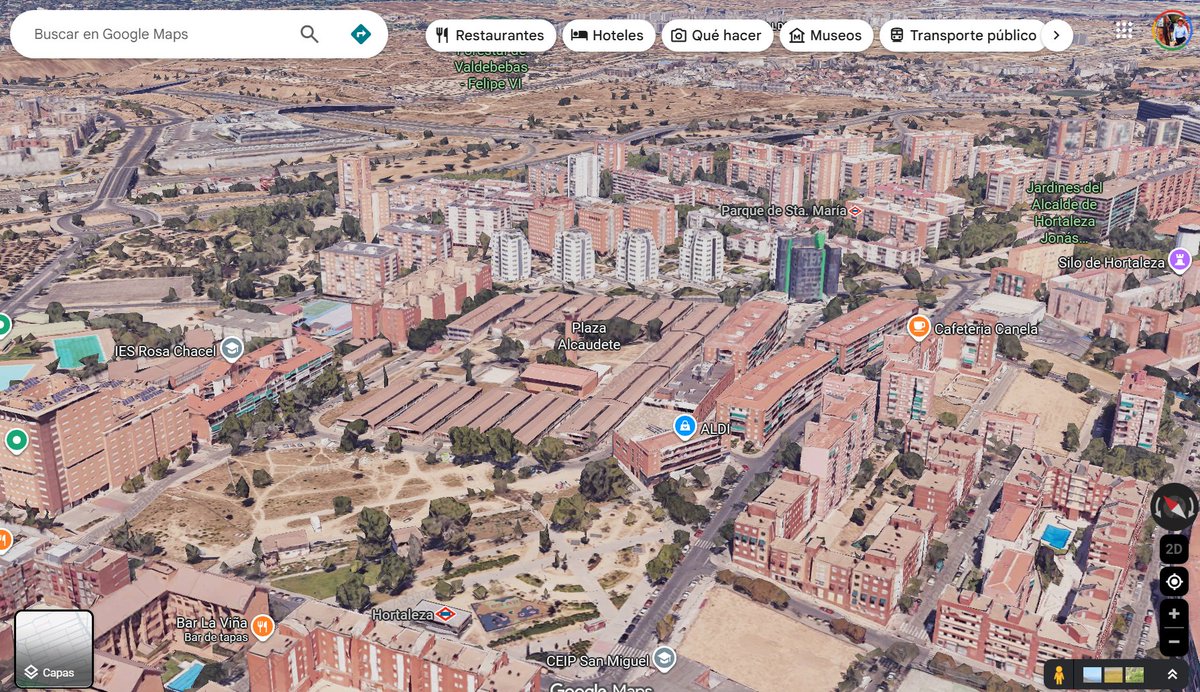Click the magnifier search icon
The width and height of the screenshot is (1200, 692).
coord(310,34)
